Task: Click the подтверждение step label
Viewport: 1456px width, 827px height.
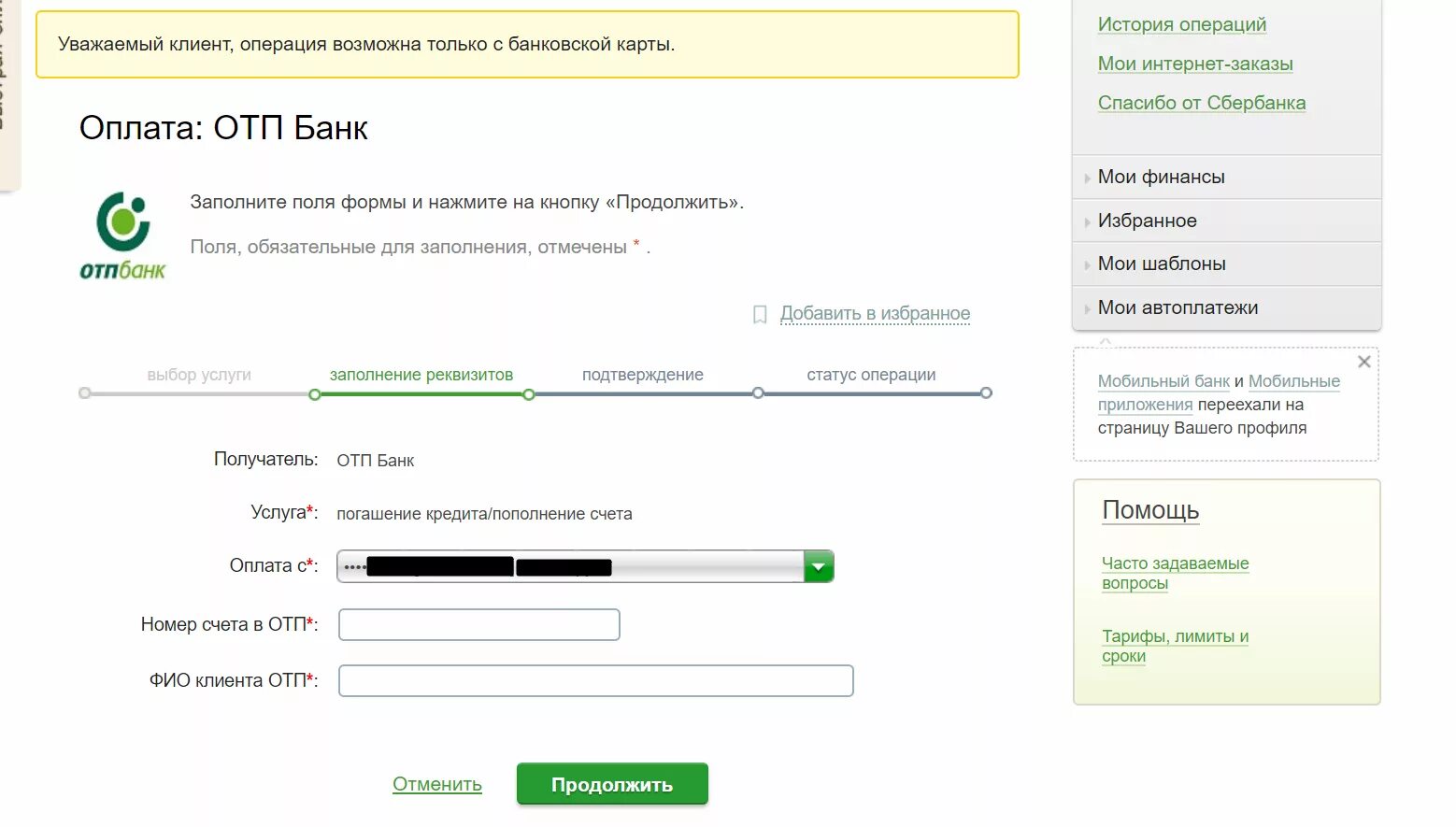Action: pyautogui.click(x=643, y=375)
